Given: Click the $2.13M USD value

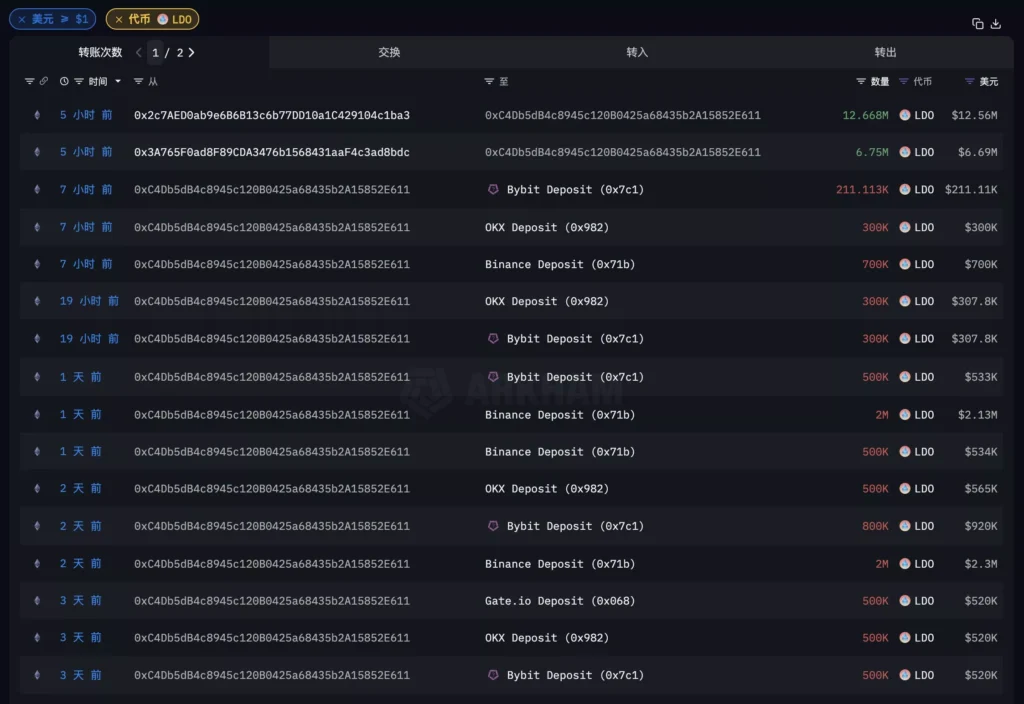Looking at the screenshot, I should click(x=977, y=415).
